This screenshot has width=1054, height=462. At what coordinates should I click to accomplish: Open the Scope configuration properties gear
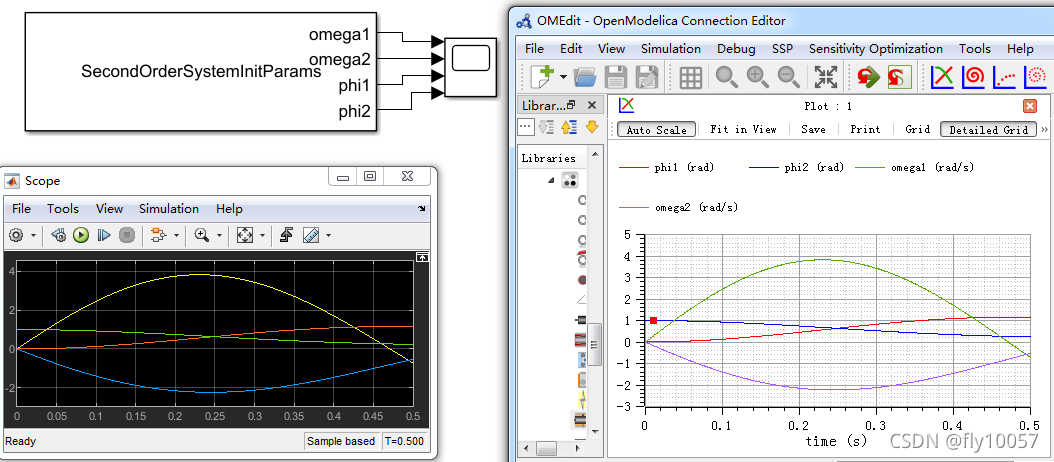16,235
